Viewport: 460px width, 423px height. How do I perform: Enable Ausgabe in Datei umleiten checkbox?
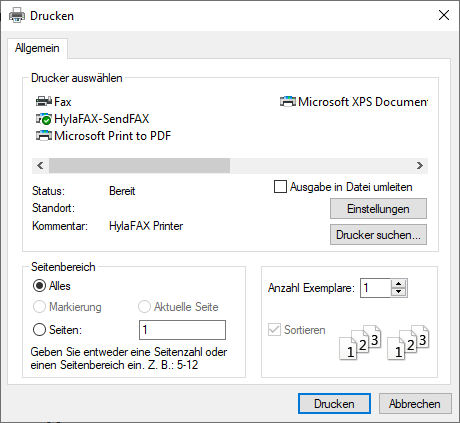click(x=280, y=187)
